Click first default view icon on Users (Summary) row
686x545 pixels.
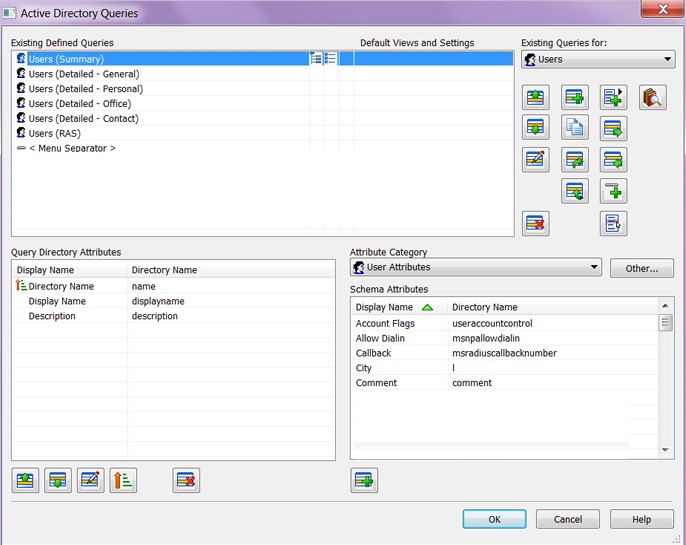coord(316,58)
